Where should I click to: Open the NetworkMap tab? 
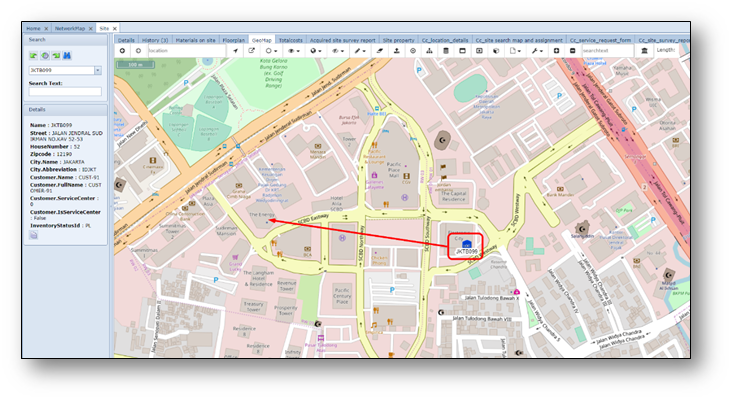70,29
